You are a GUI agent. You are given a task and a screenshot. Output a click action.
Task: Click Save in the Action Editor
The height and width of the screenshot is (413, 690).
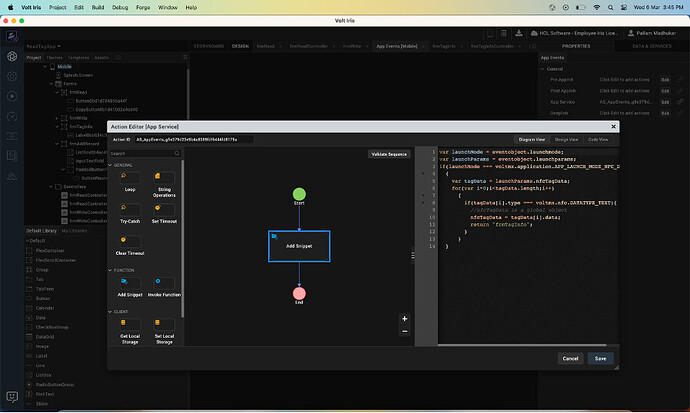tap(600, 358)
